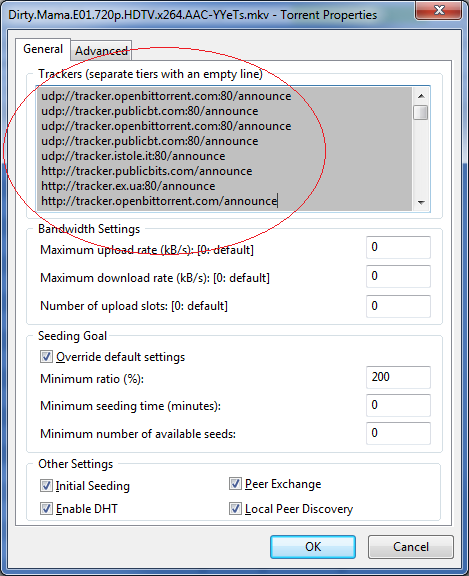The height and width of the screenshot is (576, 469).
Task: Close the Torrent Properties dialog window
Action: (x=439, y=10)
